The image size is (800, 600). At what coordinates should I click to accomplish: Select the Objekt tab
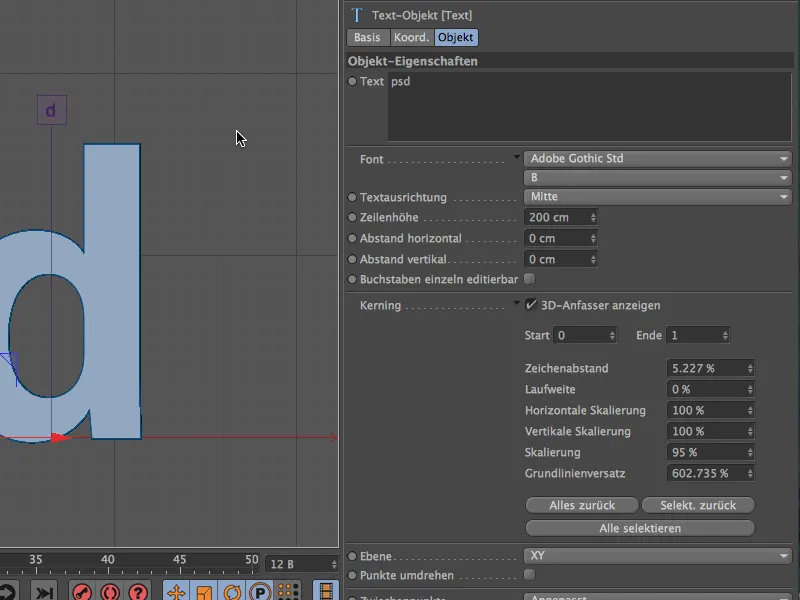(x=456, y=37)
